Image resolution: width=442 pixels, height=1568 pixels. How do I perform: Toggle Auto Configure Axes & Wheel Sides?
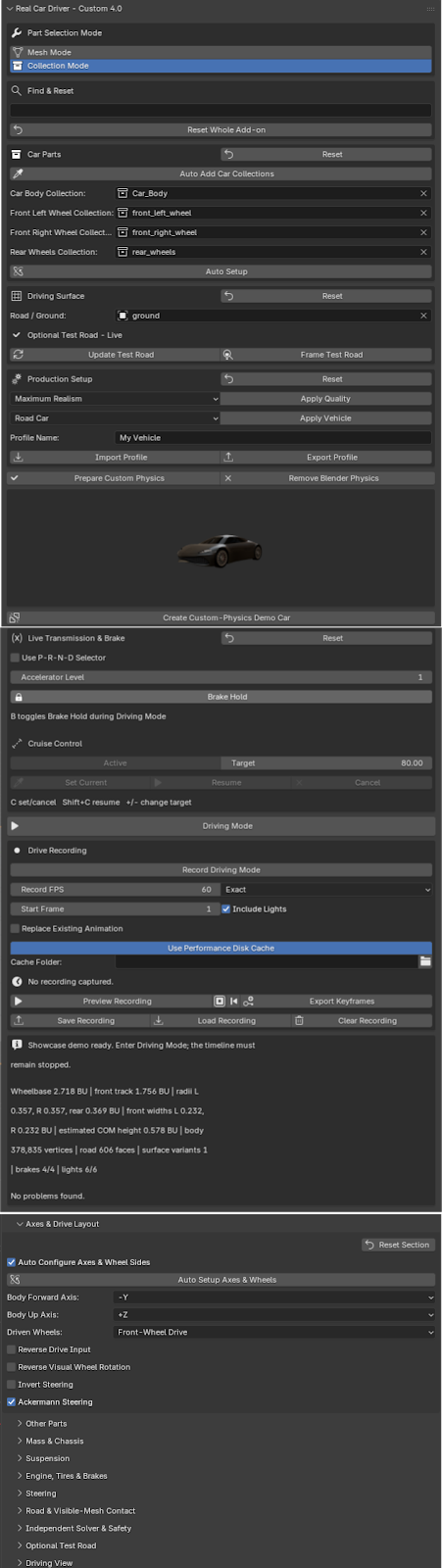(12, 1262)
